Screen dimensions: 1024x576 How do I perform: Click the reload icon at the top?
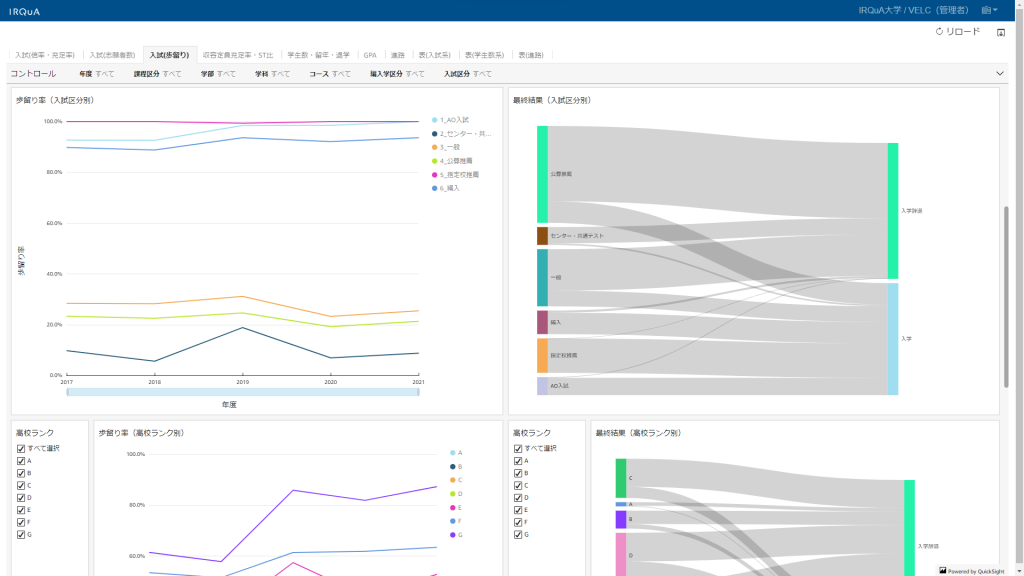tap(939, 32)
